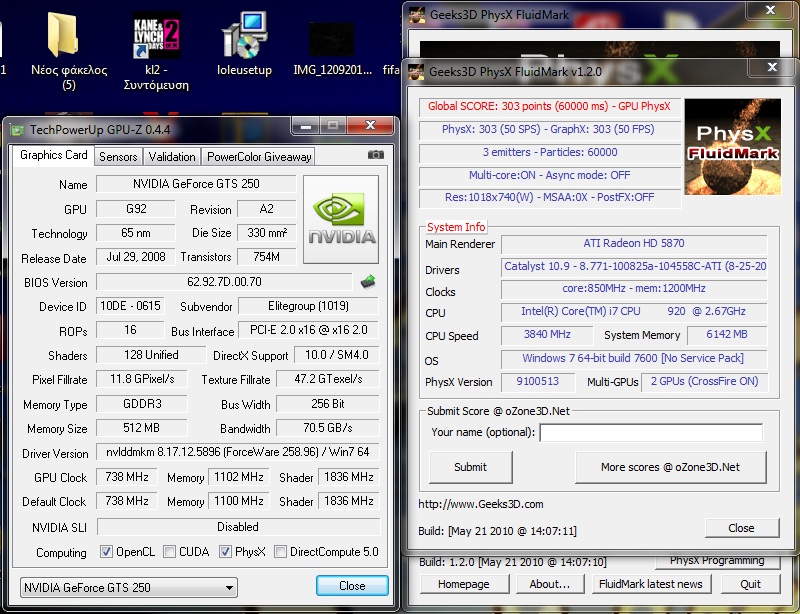The width and height of the screenshot is (800, 614).
Task: Minimize the GPU-Z window
Action: (306, 126)
